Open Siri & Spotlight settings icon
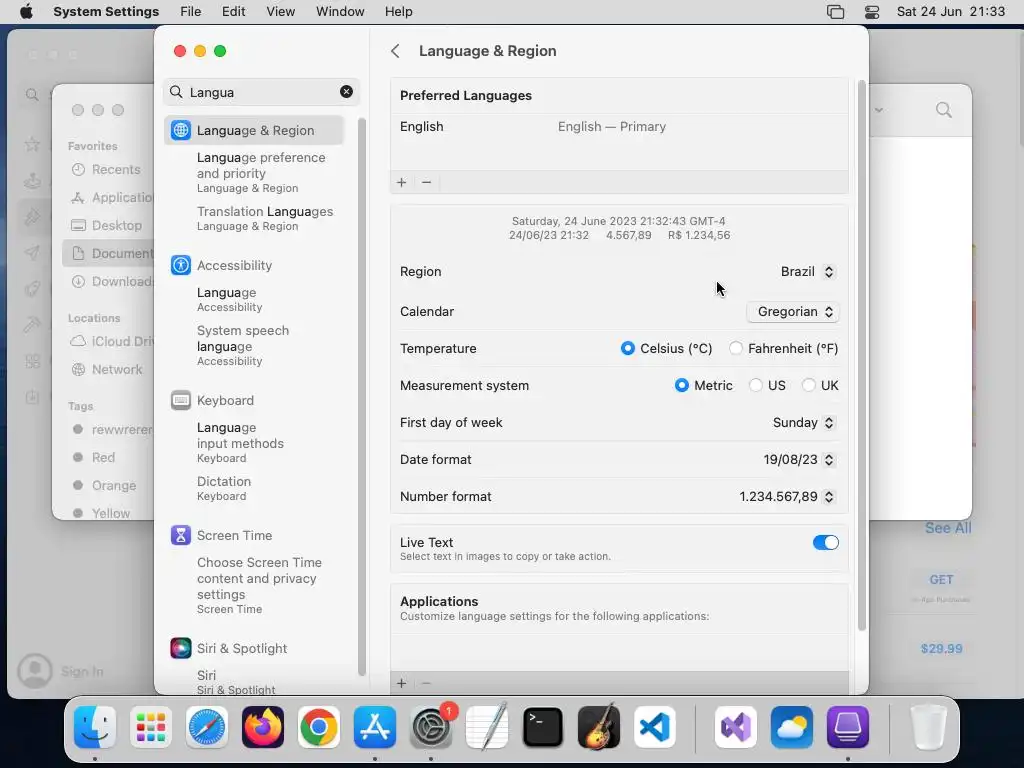 (181, 648)
